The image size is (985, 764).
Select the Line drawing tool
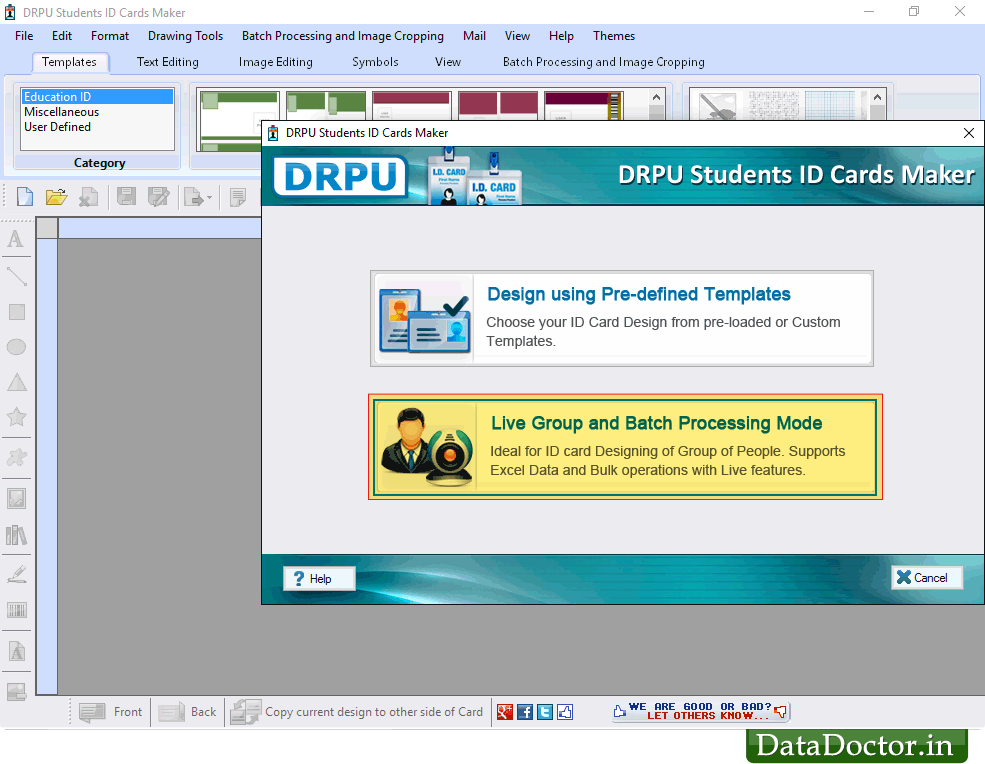click(x=16, y=276)
